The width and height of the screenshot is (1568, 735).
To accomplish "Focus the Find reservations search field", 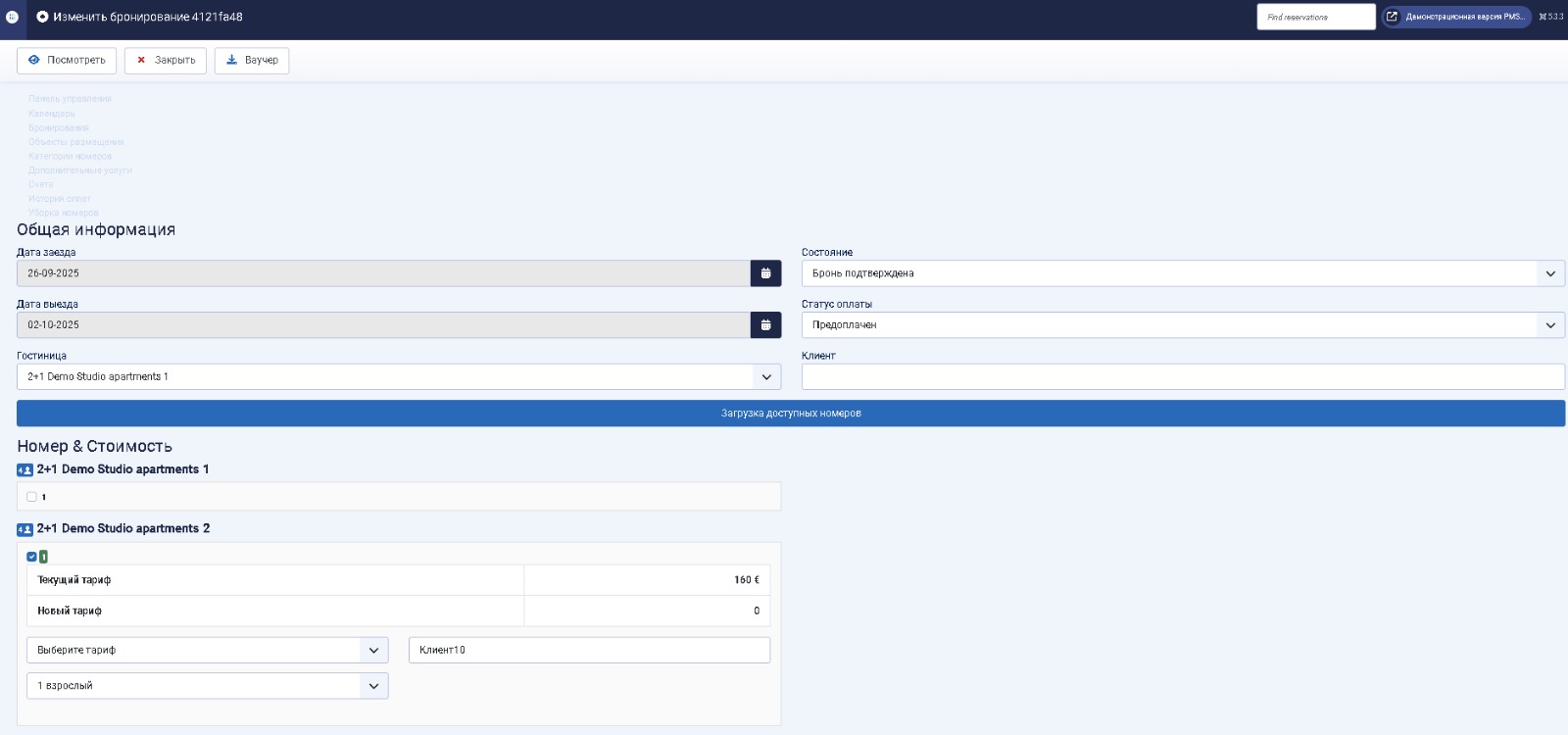I will click(x=1315, y=17).
